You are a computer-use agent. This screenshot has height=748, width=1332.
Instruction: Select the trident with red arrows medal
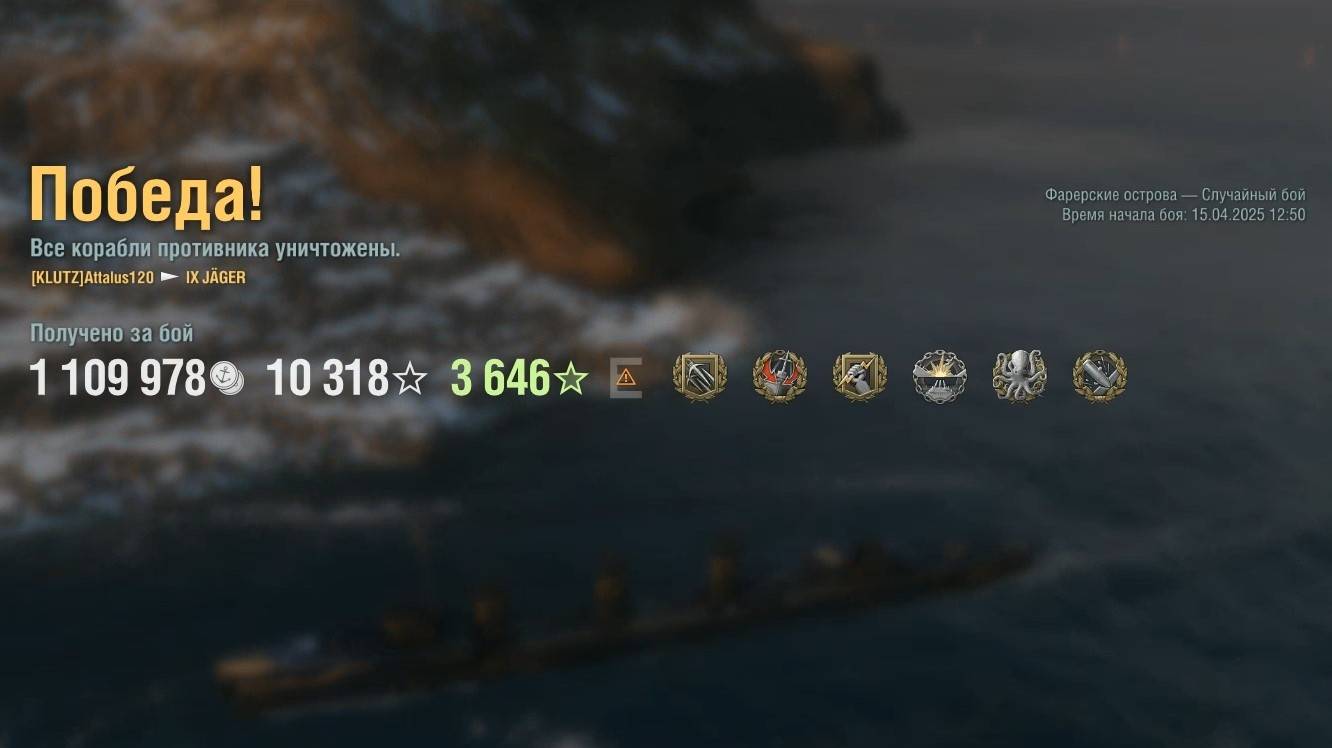click(779, 377)
